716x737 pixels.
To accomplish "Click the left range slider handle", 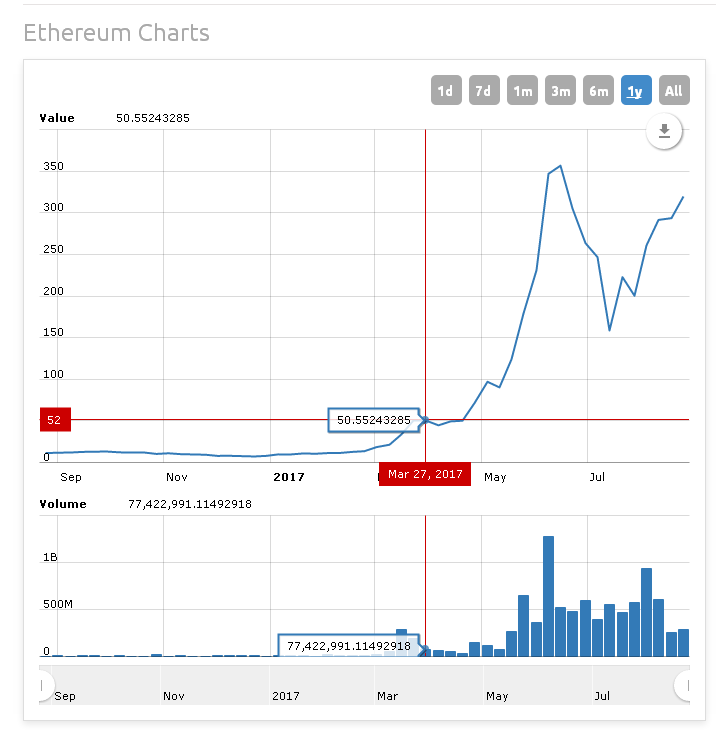I will click(45, 686).
